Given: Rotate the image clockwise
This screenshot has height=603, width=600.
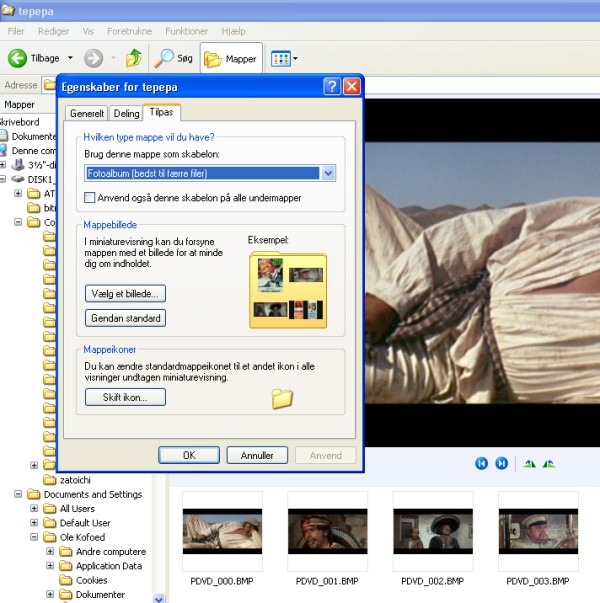Looking at the screenshot, I should pos(530,463).
